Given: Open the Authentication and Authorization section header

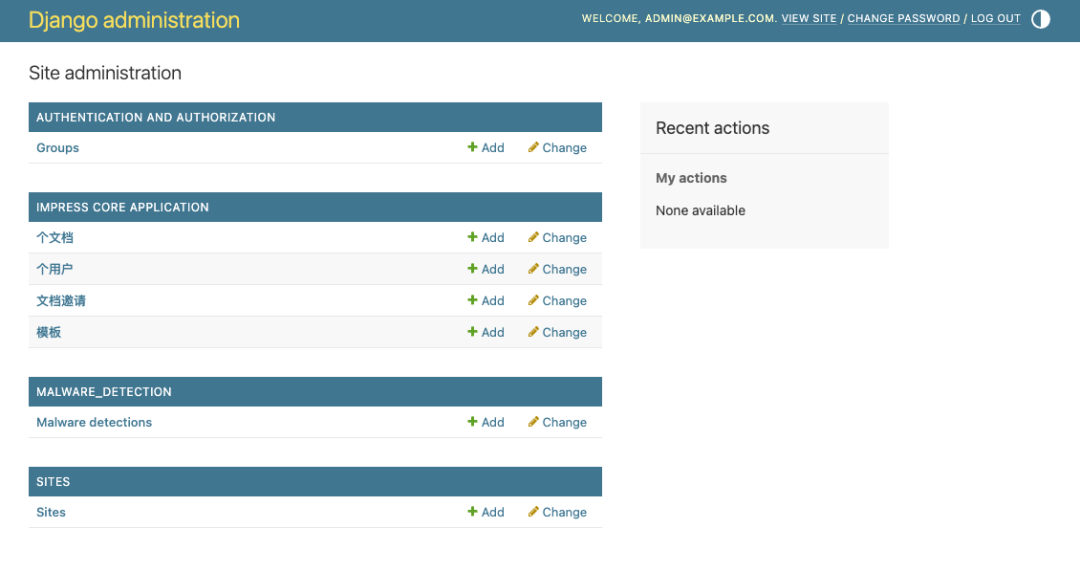Looking at the screenshot, I should (x=156, y=117).
